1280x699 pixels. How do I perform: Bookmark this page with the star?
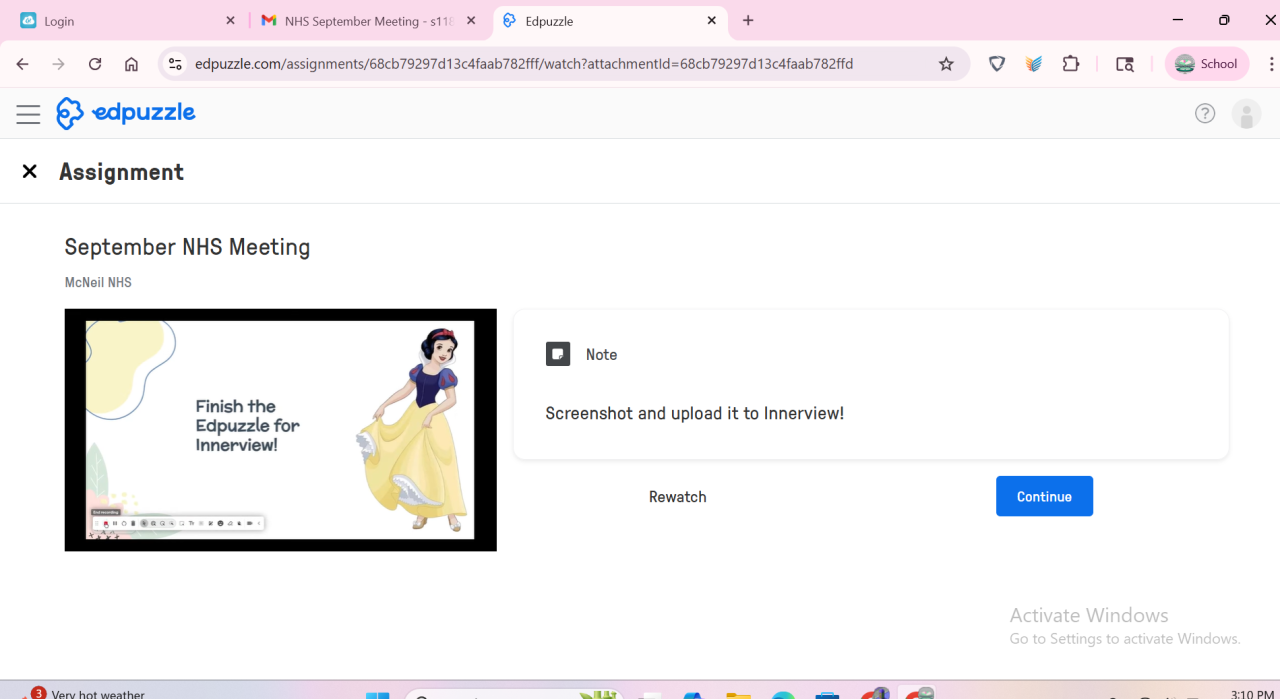coord(946,64)
